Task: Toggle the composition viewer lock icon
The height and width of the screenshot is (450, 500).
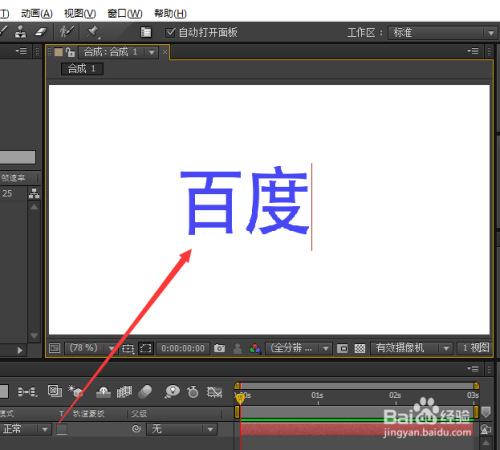Action: 70,52
